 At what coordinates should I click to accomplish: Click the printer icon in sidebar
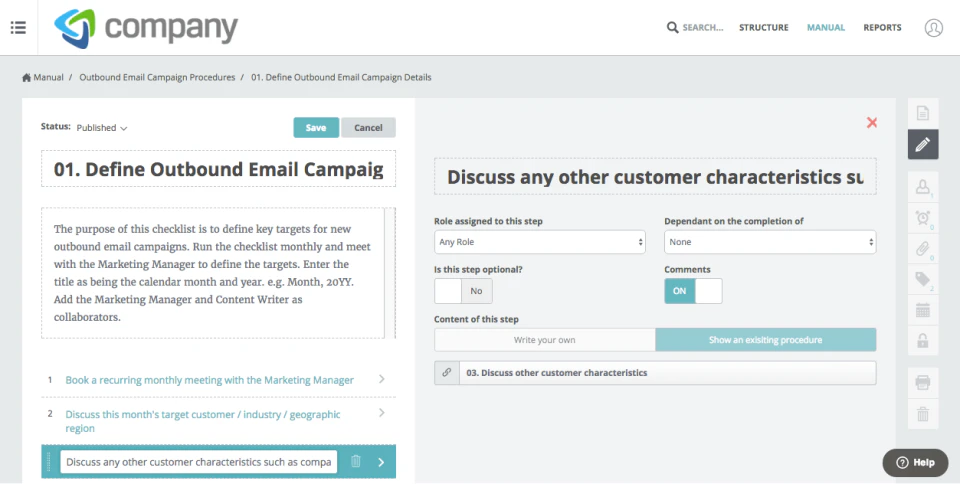pyautogui.click(x=923, y=382)
